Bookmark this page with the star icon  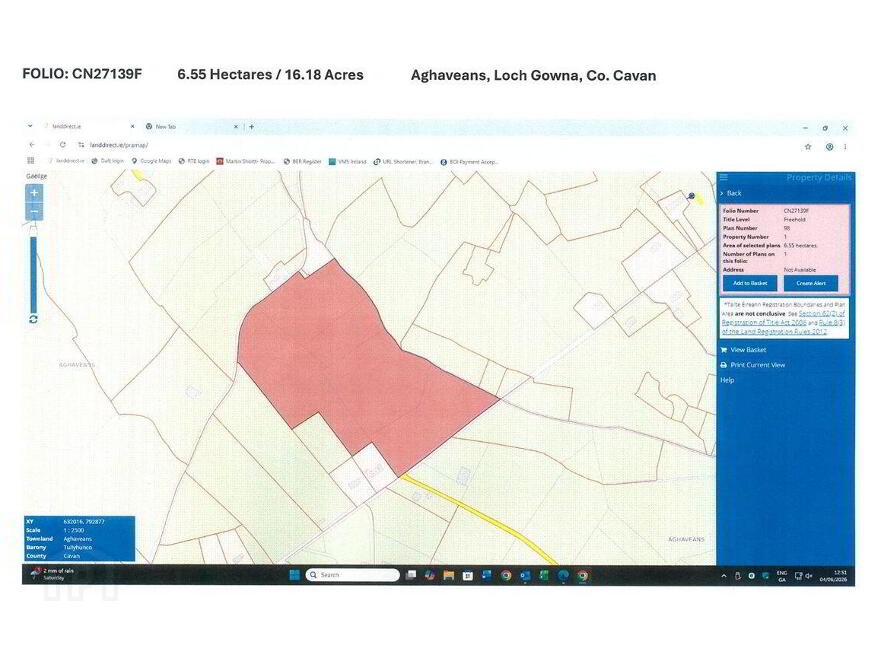(x=808, y=147)
